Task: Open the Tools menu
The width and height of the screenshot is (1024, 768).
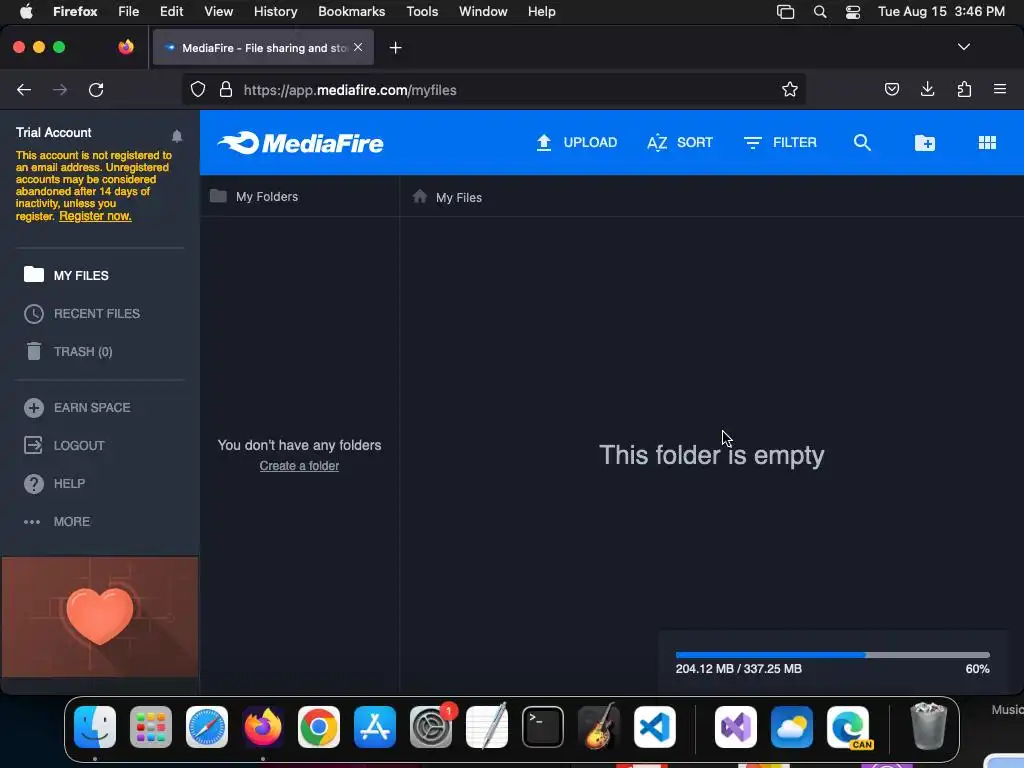Action: pyautogui.click(x=422, y=11)
